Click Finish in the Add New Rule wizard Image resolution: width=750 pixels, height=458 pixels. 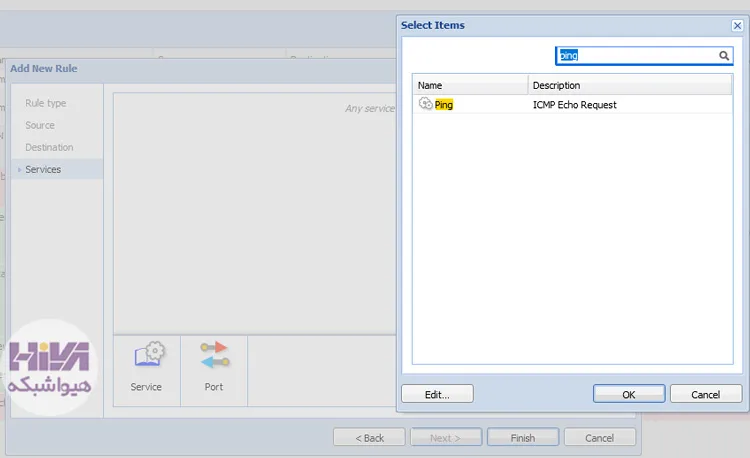coord(523,437)
